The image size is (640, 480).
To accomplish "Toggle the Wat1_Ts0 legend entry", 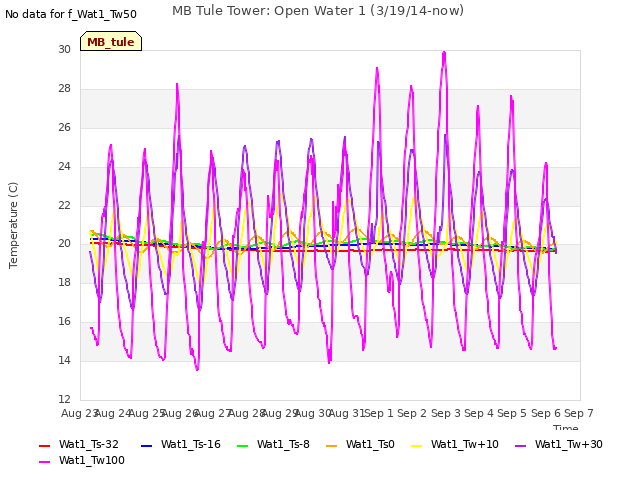I will (x=360, y=444).
